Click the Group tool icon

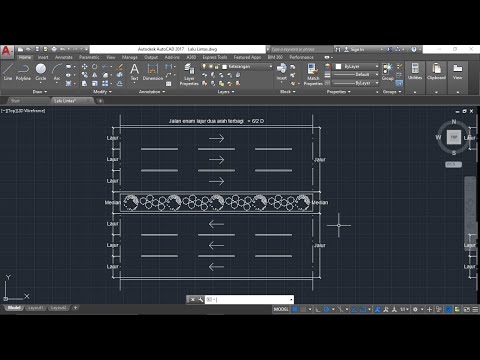(x=387, y=72)
